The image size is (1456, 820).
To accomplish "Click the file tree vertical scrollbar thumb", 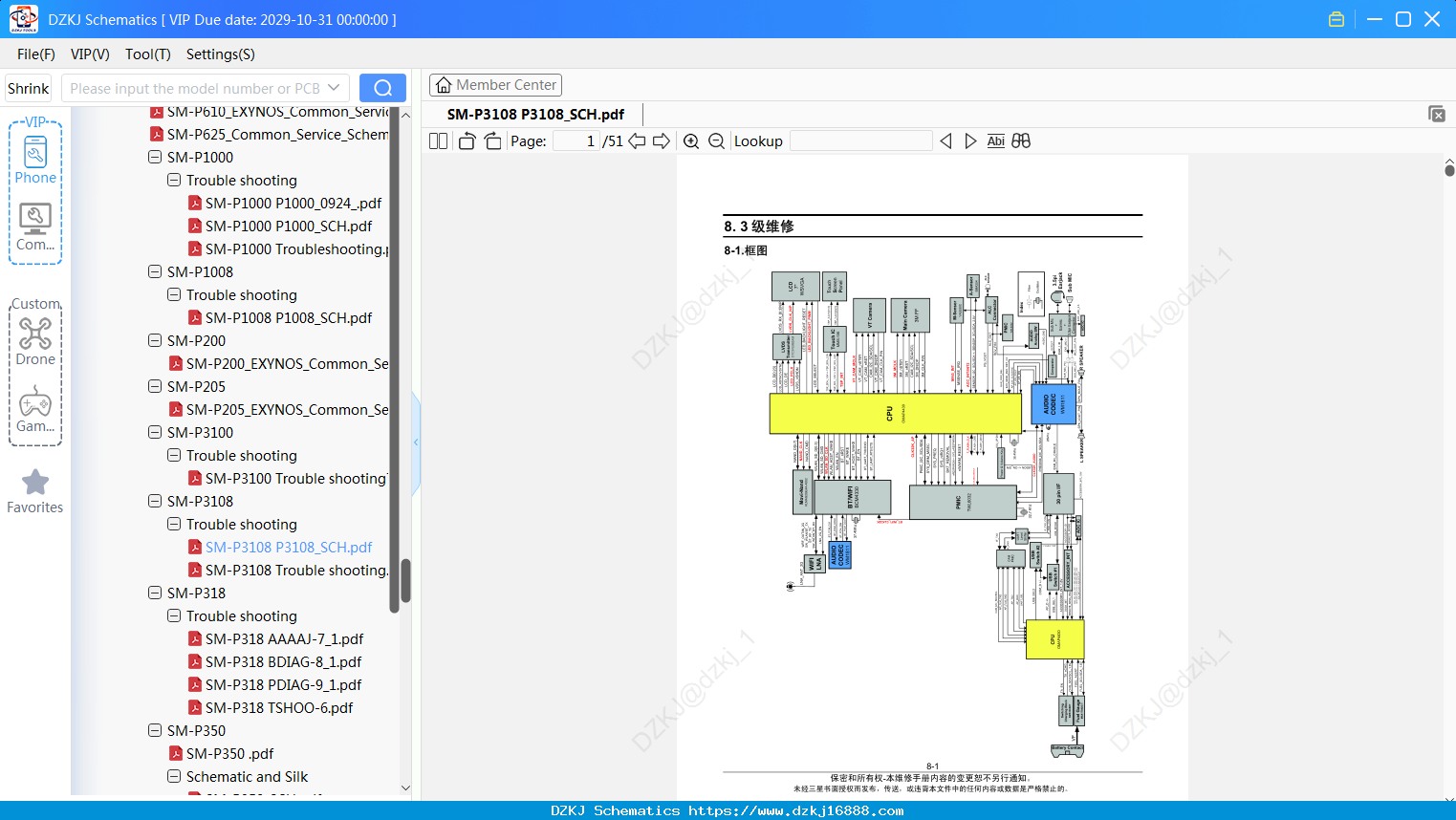I will 405,580.
